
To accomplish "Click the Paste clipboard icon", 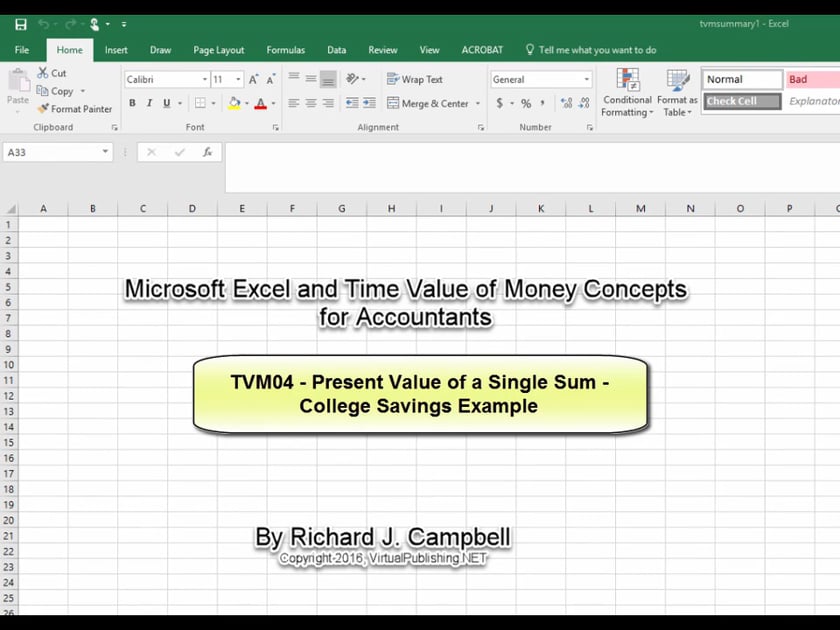I will point(19,81).
